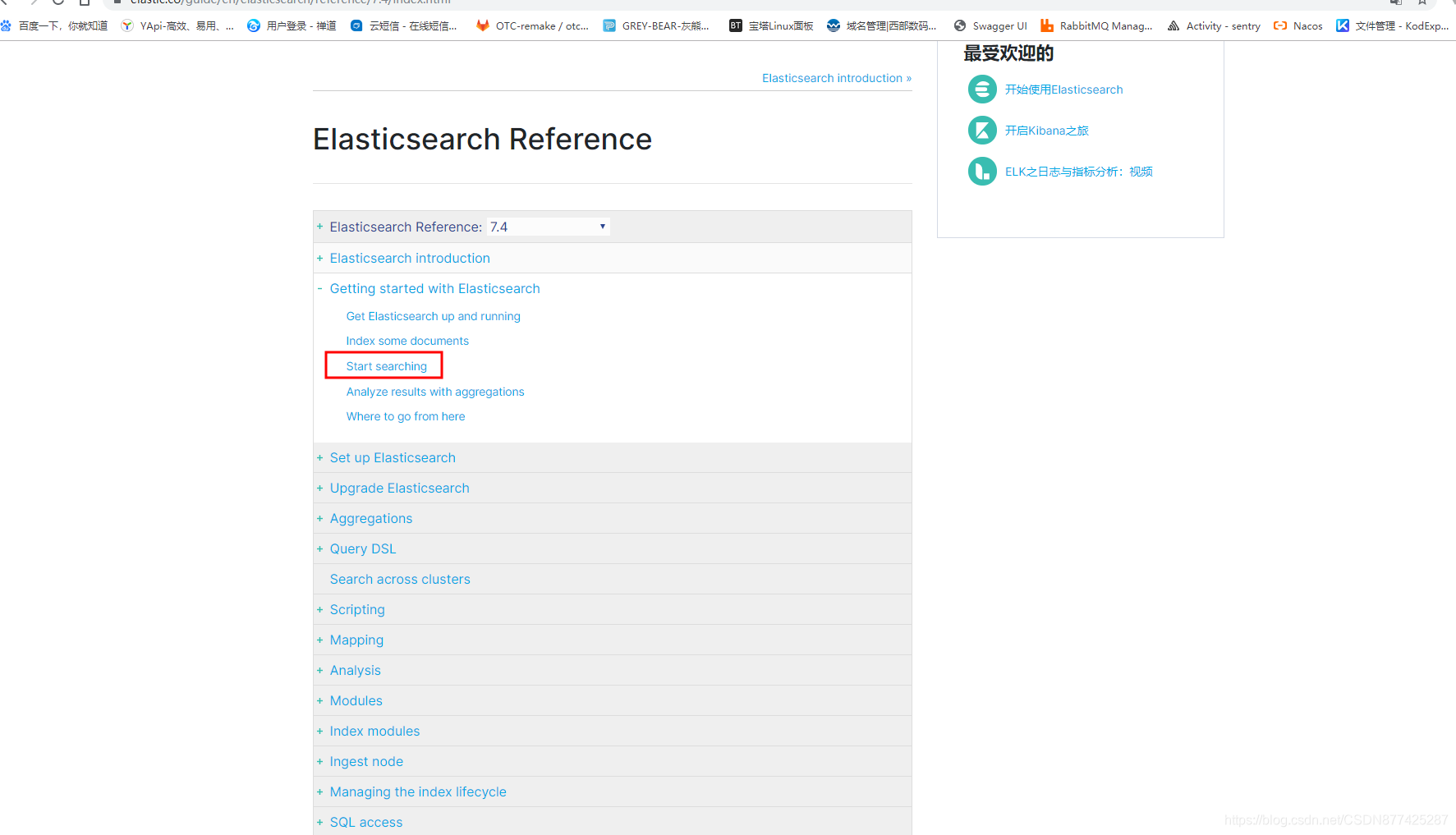Open the Swagger UI bookmark
This screenshot has width=1456, height=835.
click(x=990, y=25)
